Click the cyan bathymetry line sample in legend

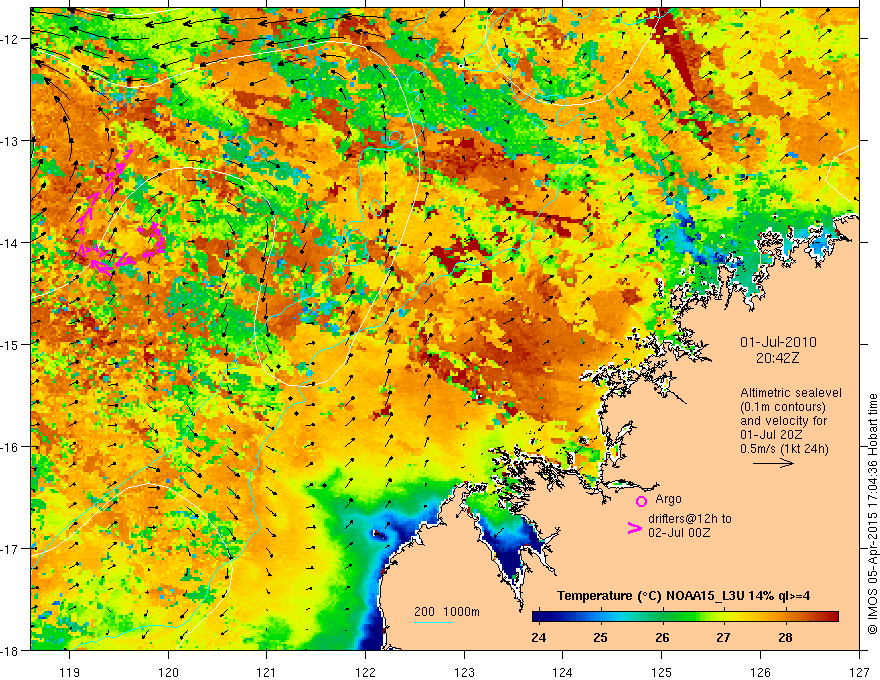(434, 622)
